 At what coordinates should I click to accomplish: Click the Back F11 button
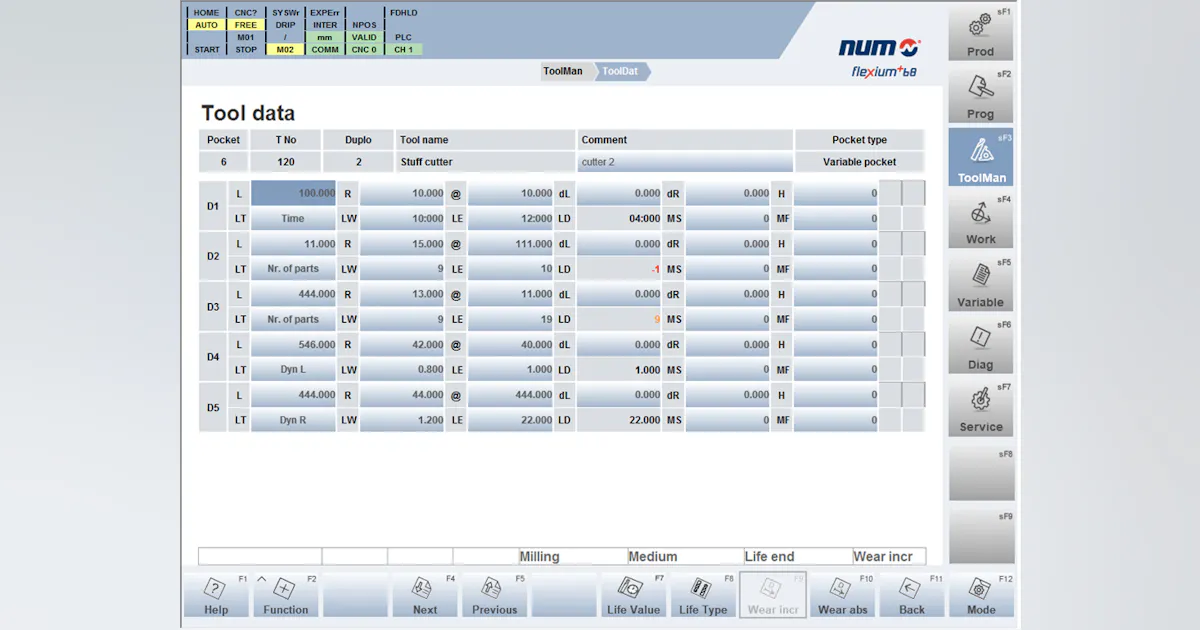point(912,596)
